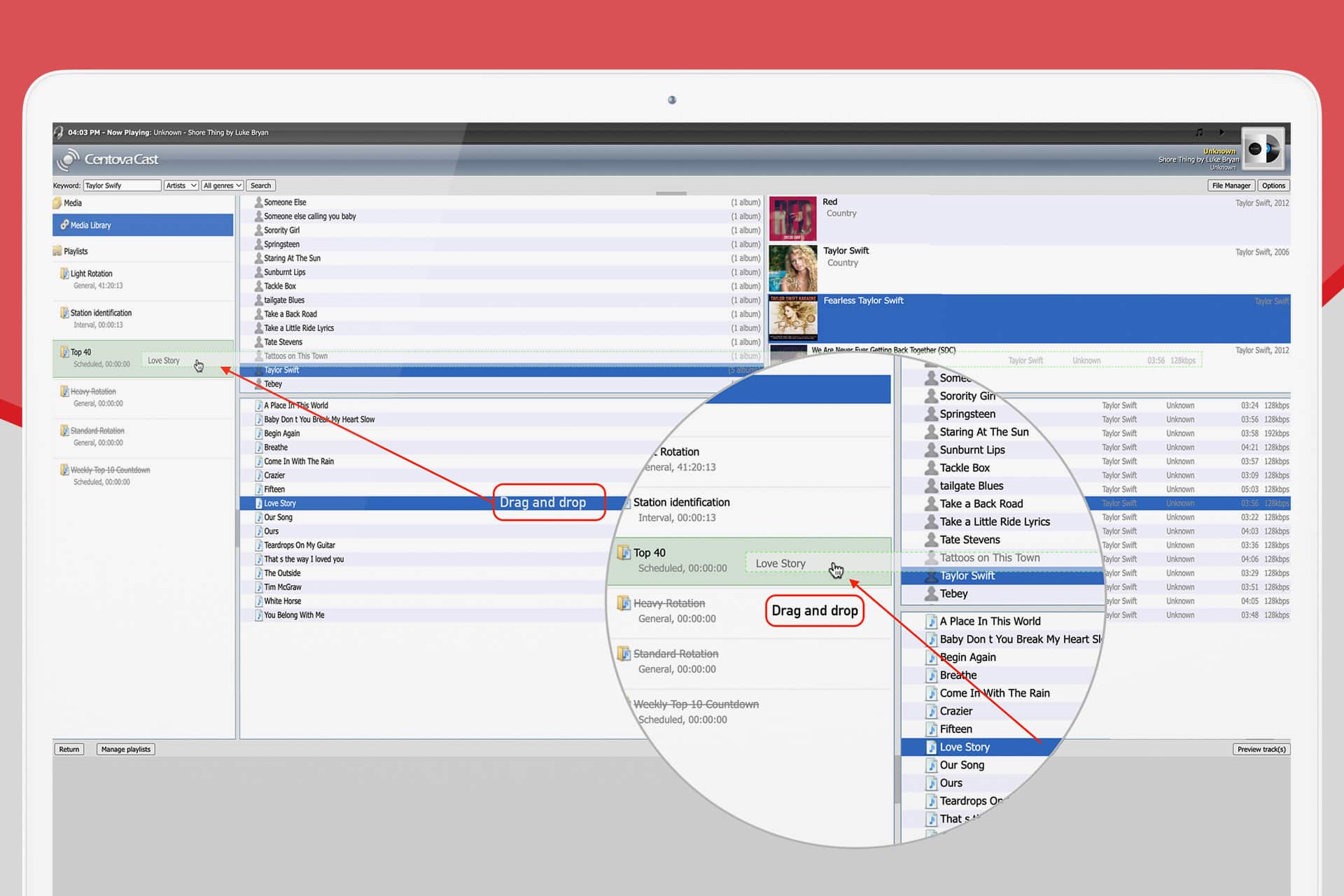Focus the Keyword search input field

point(122,185)
